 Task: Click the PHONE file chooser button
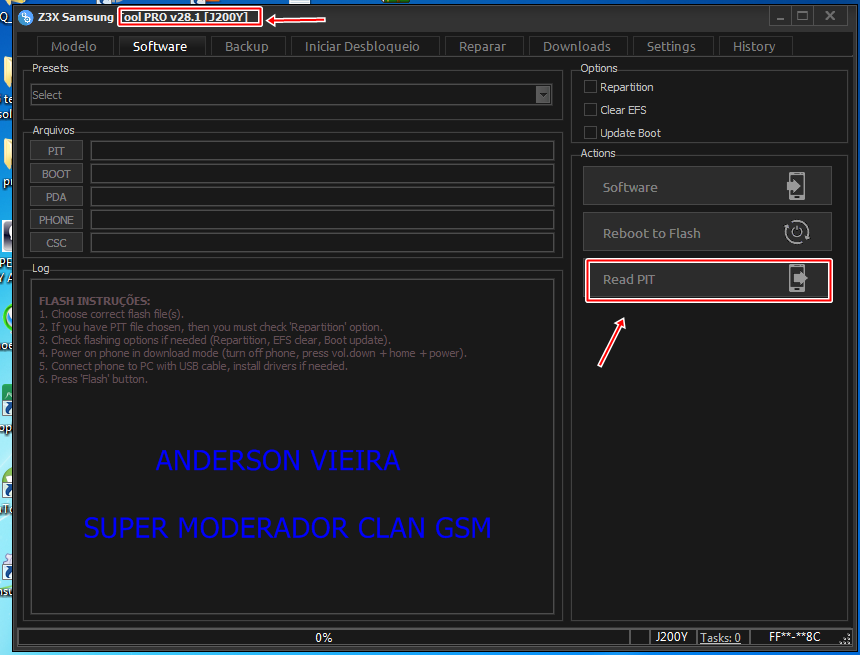tap(56, 219)
